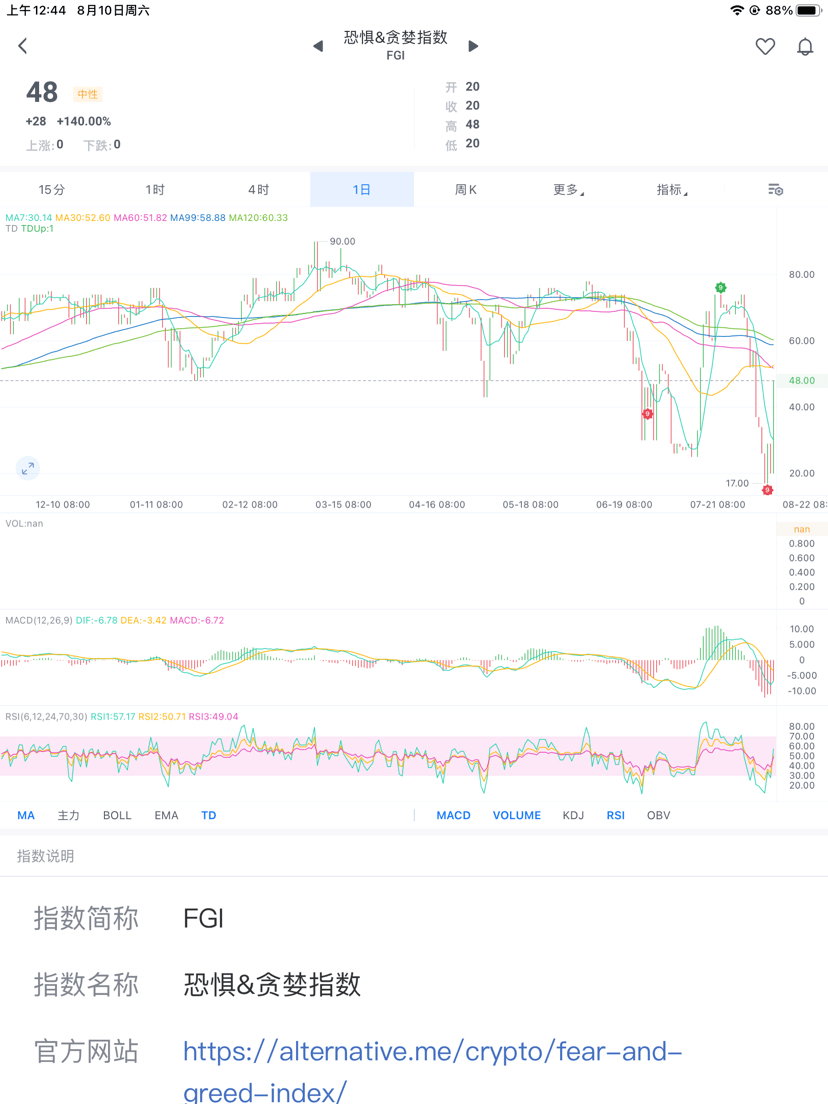
Task: Open the 更多 timeframe dropdown
Action: tap(569, 189)
